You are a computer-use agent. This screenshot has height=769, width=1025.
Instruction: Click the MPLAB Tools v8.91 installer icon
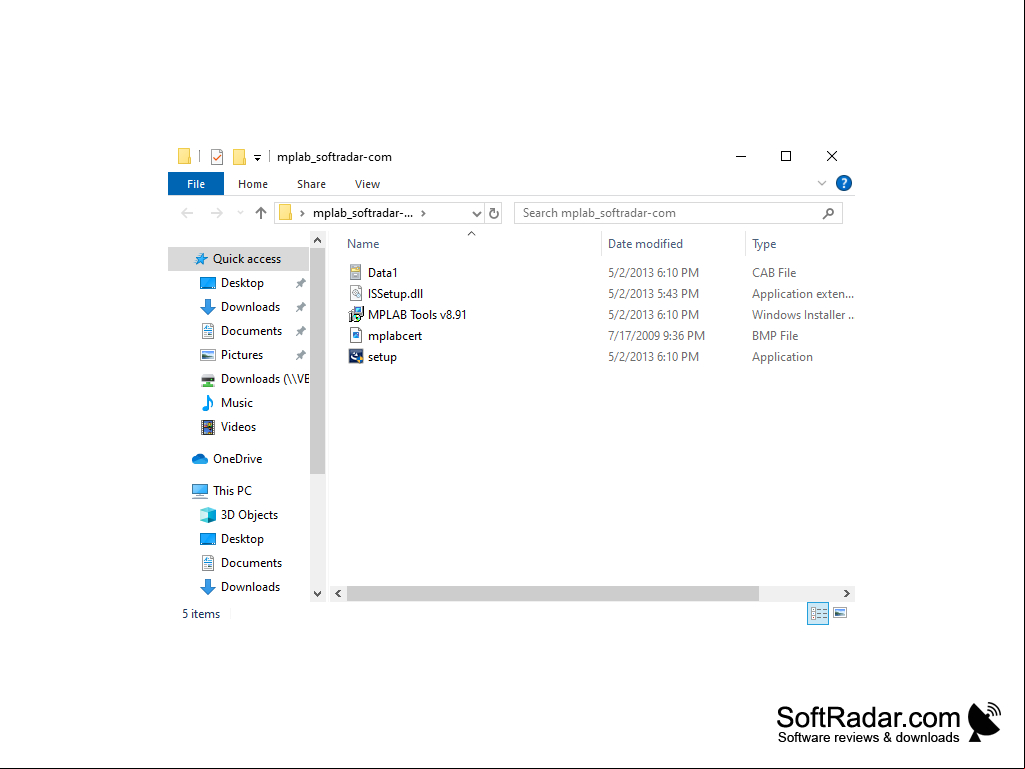(356, 315)
